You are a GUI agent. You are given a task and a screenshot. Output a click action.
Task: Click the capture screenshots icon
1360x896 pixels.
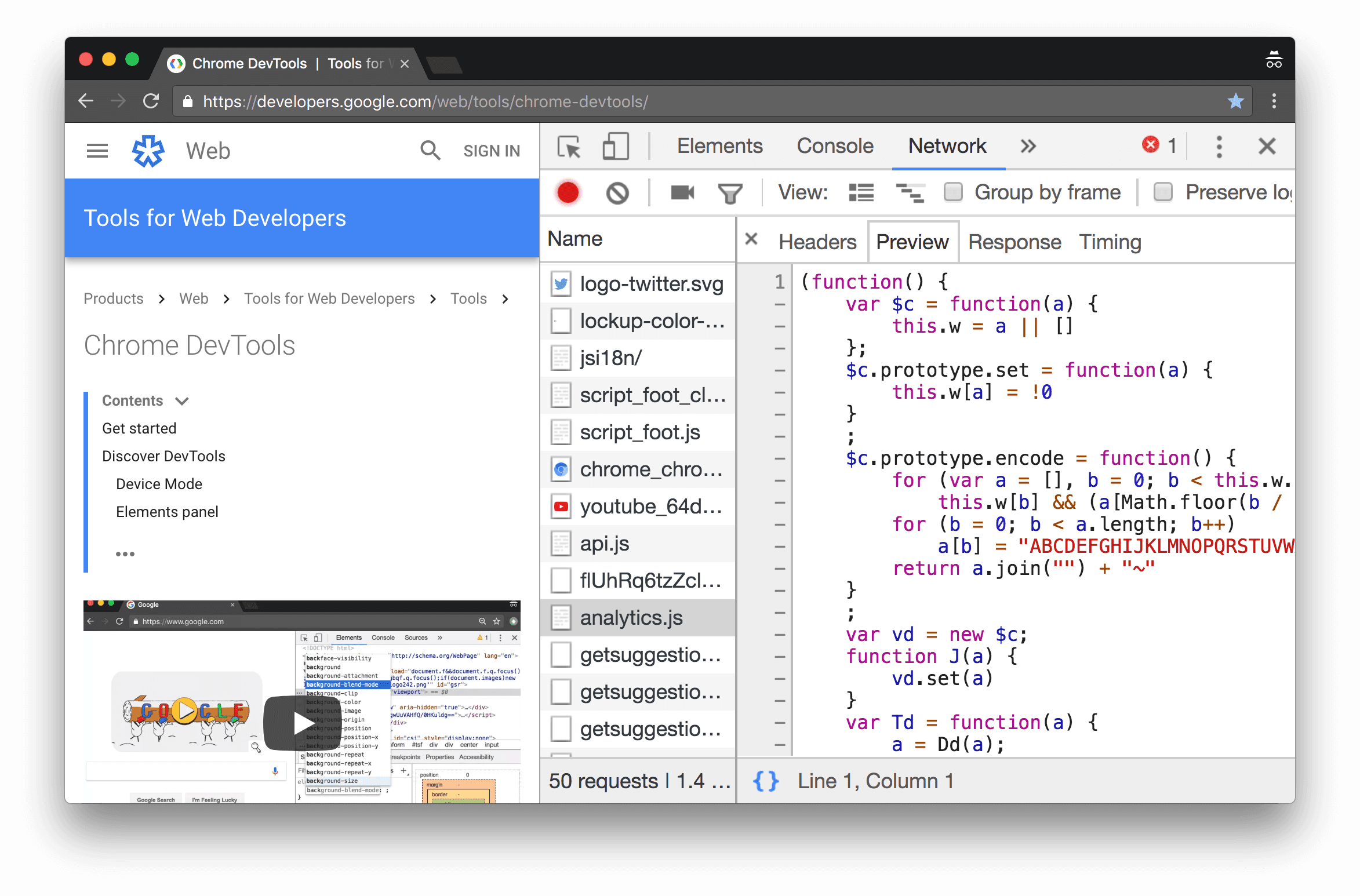tap(683, 192)
